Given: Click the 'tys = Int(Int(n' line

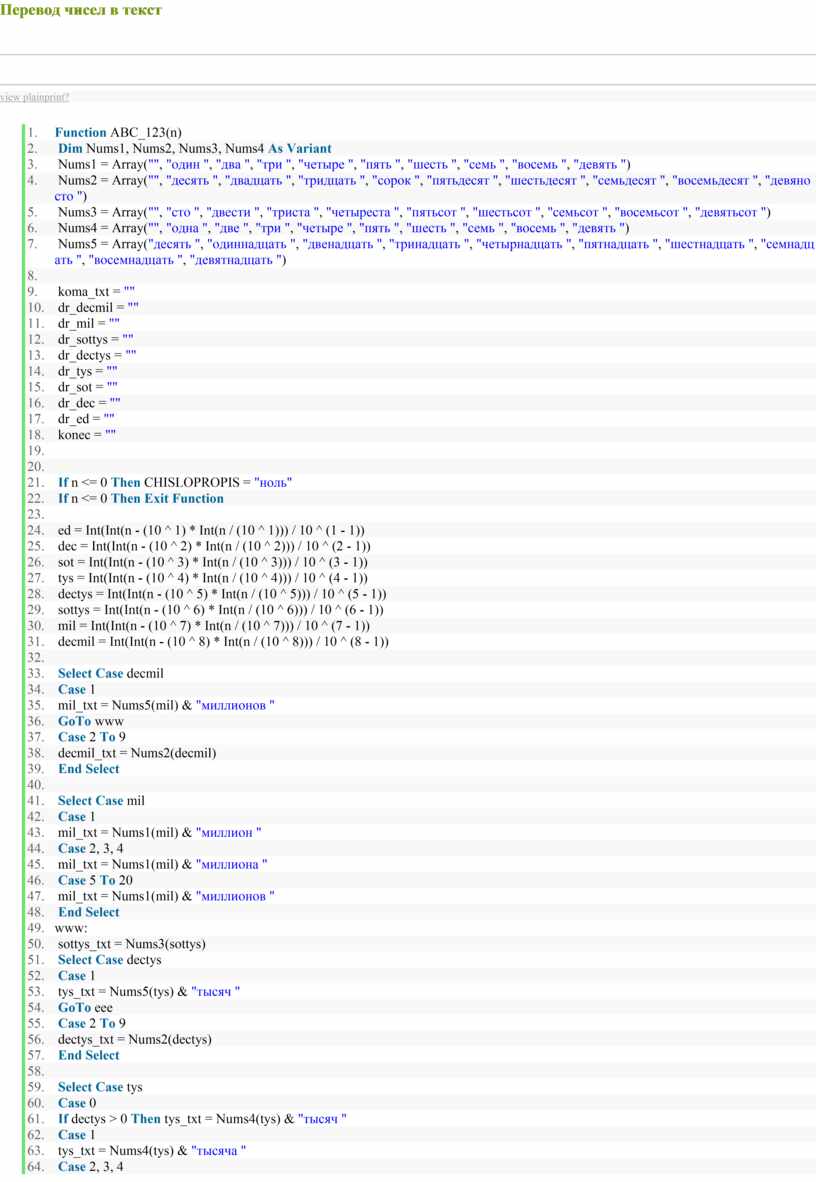Looking at the screenshot, I should click(213, 577).
